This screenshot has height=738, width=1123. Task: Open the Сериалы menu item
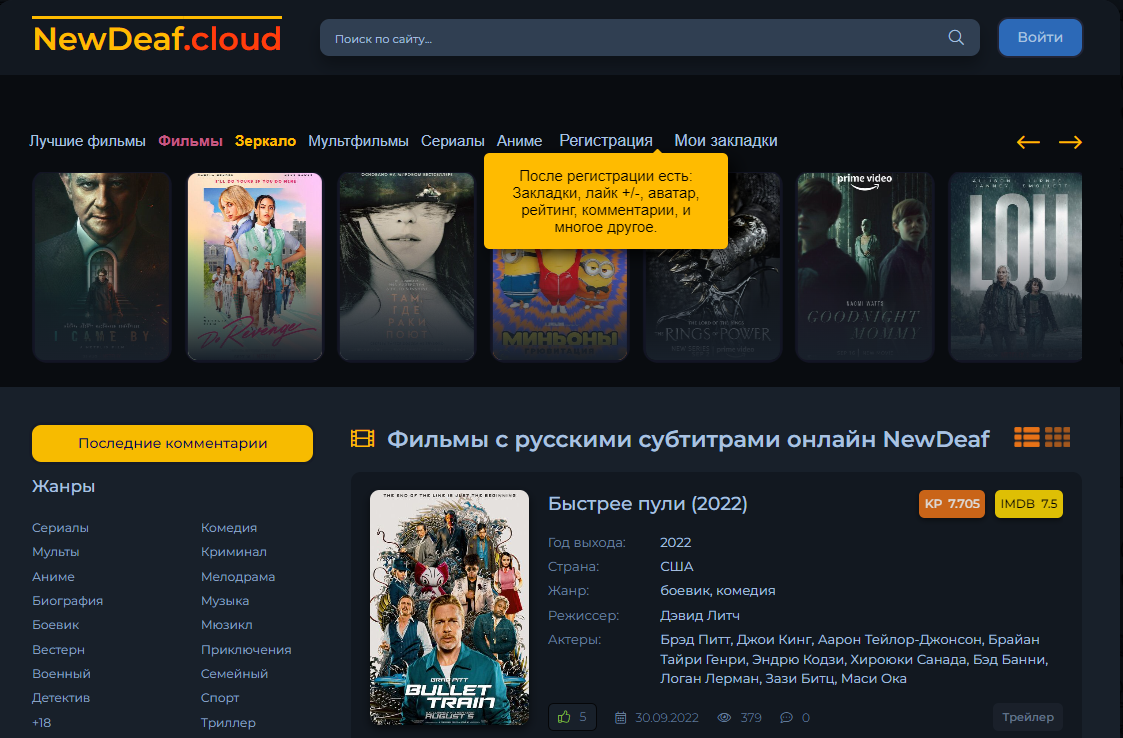pyautogui.click(x=453, y=141)
